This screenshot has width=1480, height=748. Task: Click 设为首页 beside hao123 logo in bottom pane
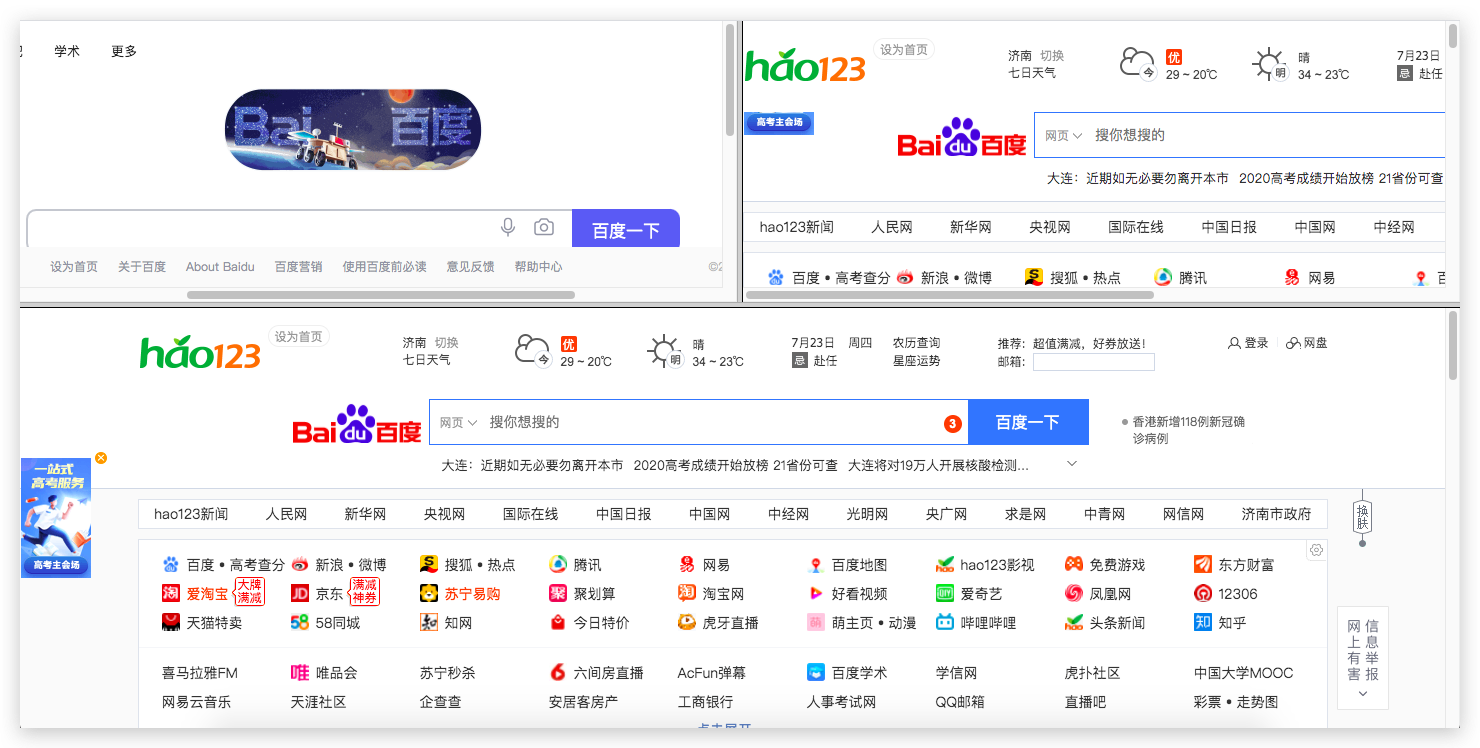pyautogui.click(x=299, y=337)
